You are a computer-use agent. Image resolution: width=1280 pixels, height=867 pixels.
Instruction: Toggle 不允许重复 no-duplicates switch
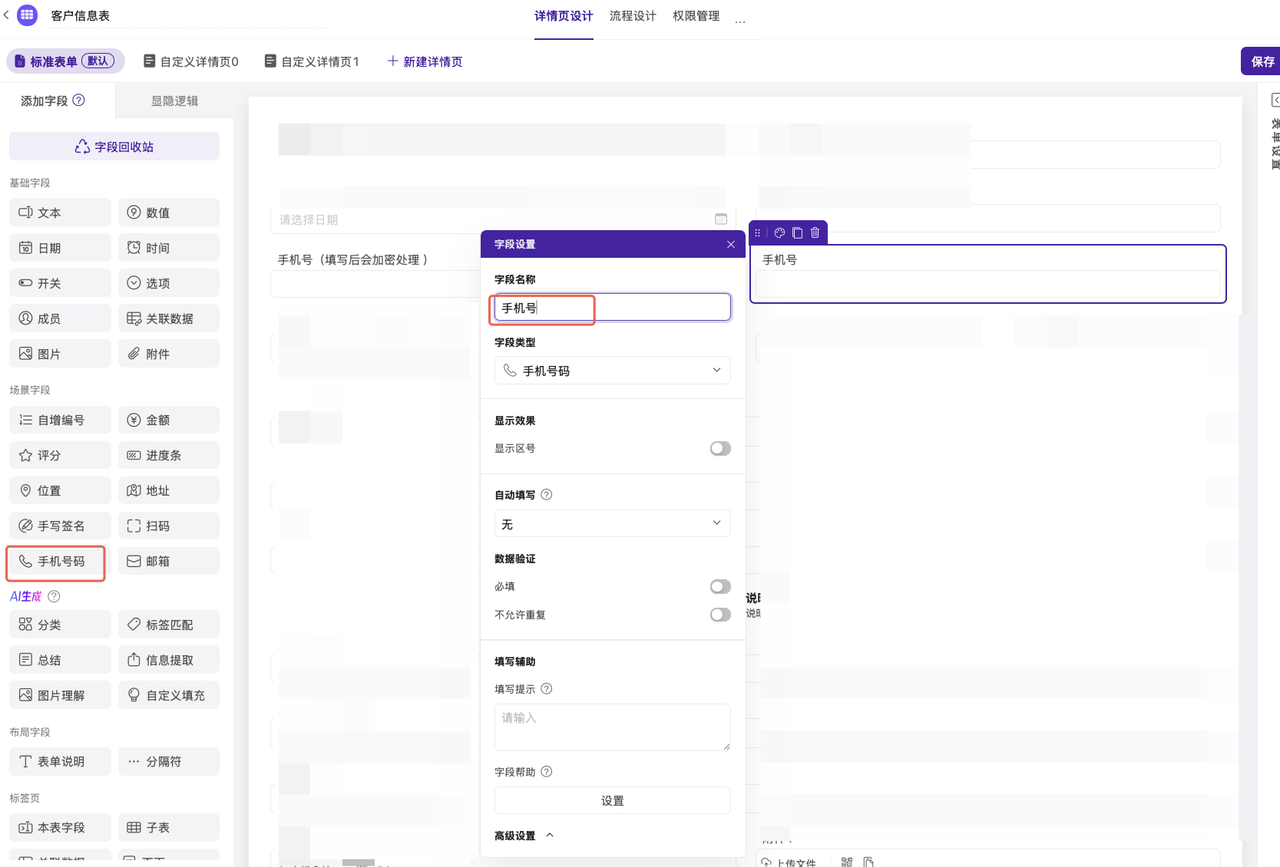coord(719,615)
